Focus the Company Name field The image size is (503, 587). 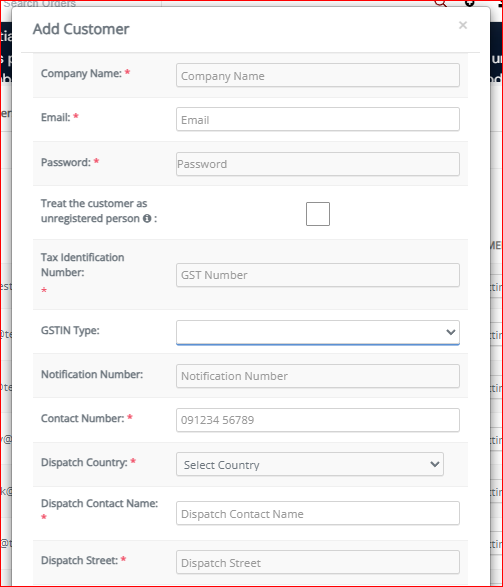coord(318,75)
